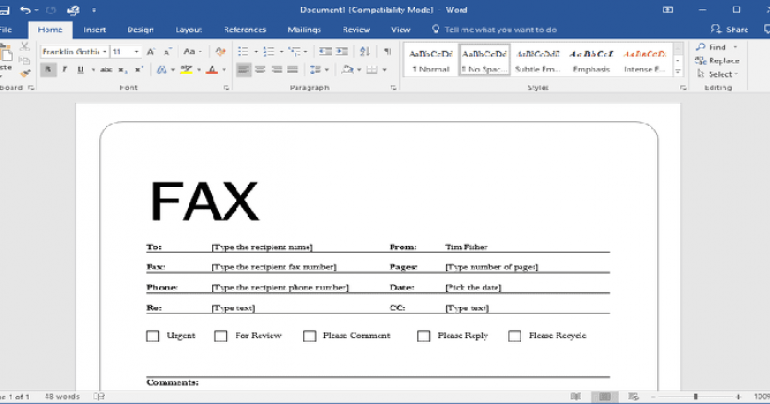Clear all formatting eraser icon

pos(220,52)
